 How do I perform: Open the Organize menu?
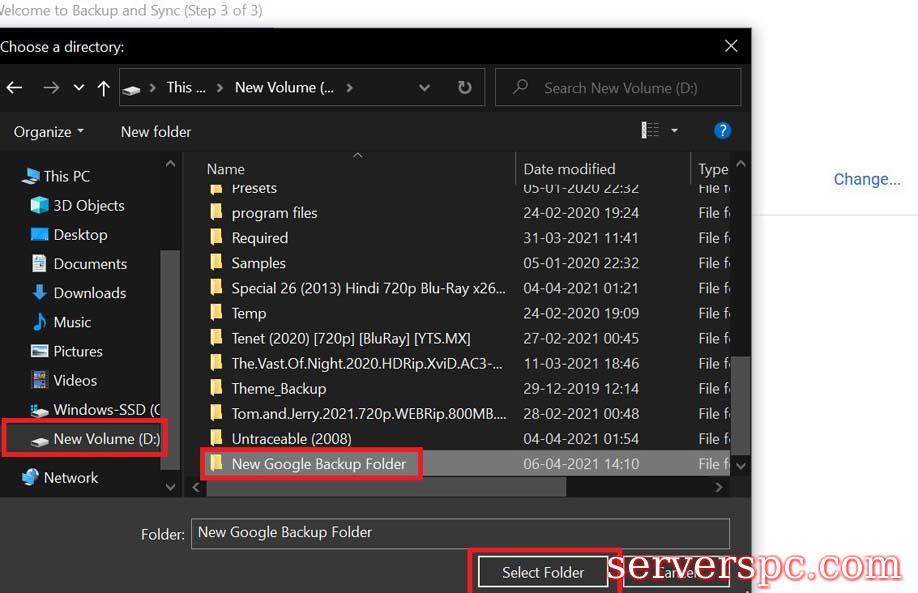click(48, 132)
